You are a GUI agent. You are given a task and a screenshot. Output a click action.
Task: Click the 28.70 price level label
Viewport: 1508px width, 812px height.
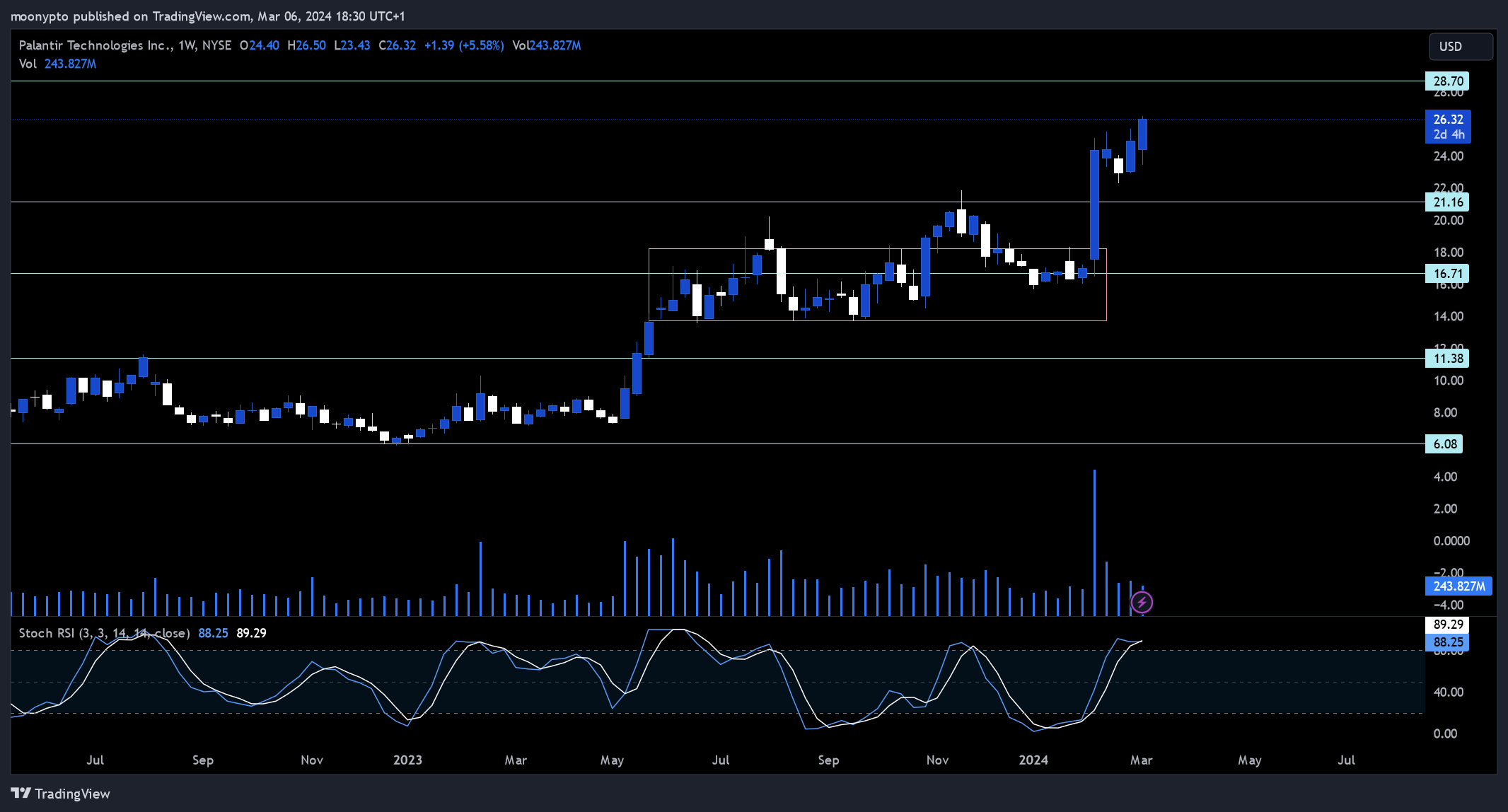tap(1447, 81)
